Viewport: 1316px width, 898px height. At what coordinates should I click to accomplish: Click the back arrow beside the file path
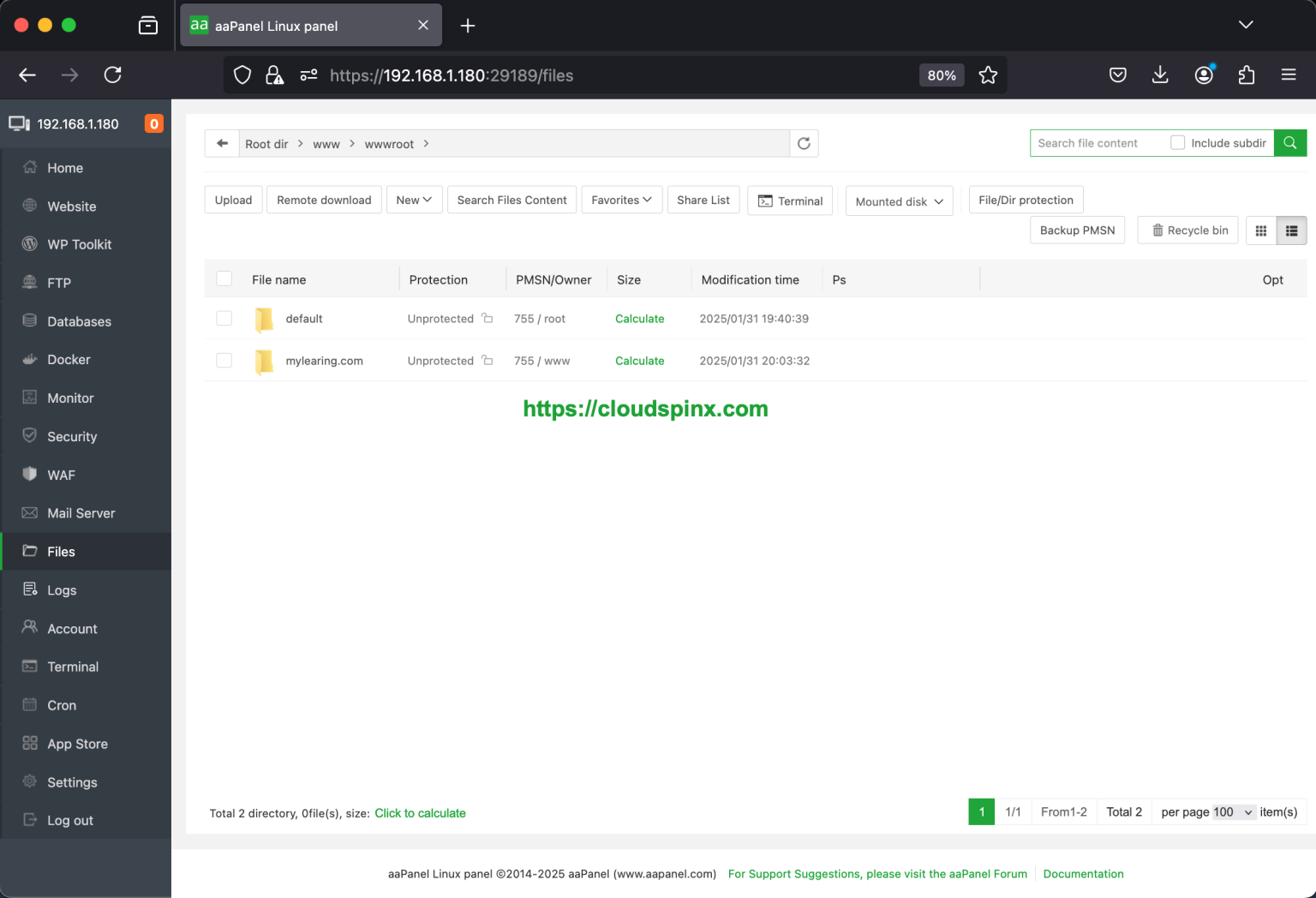(x=221, y=143)
